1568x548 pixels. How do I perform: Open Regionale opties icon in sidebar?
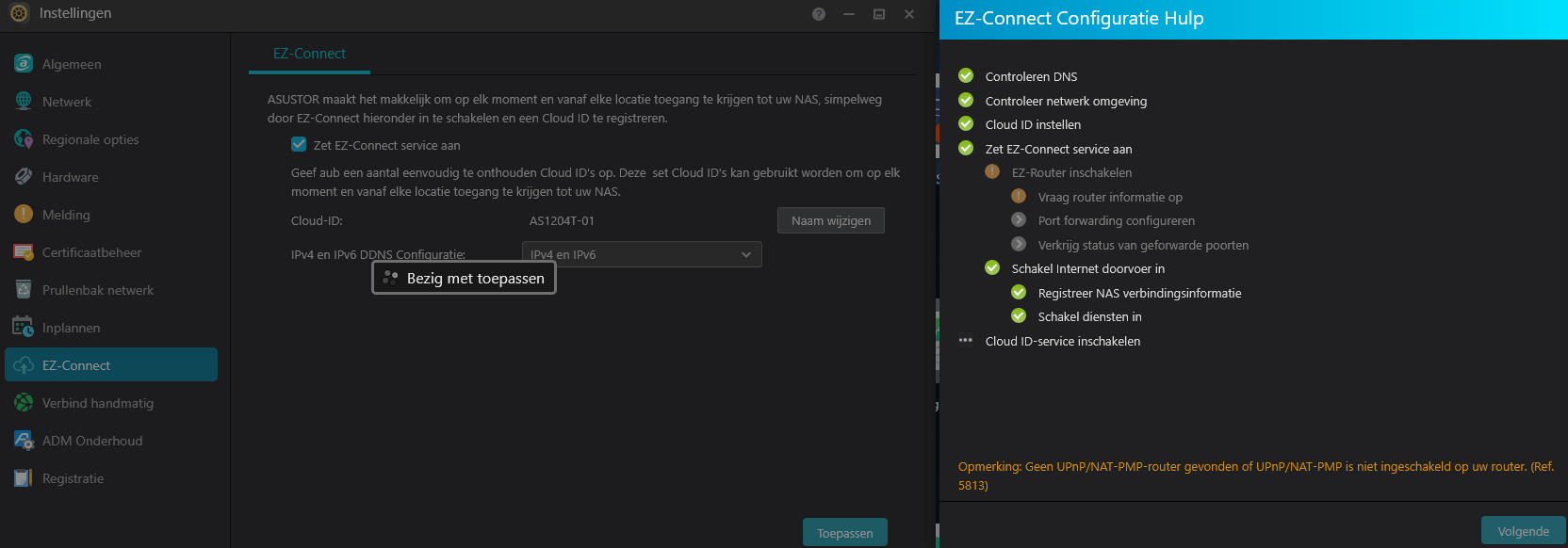click(24, 138)
